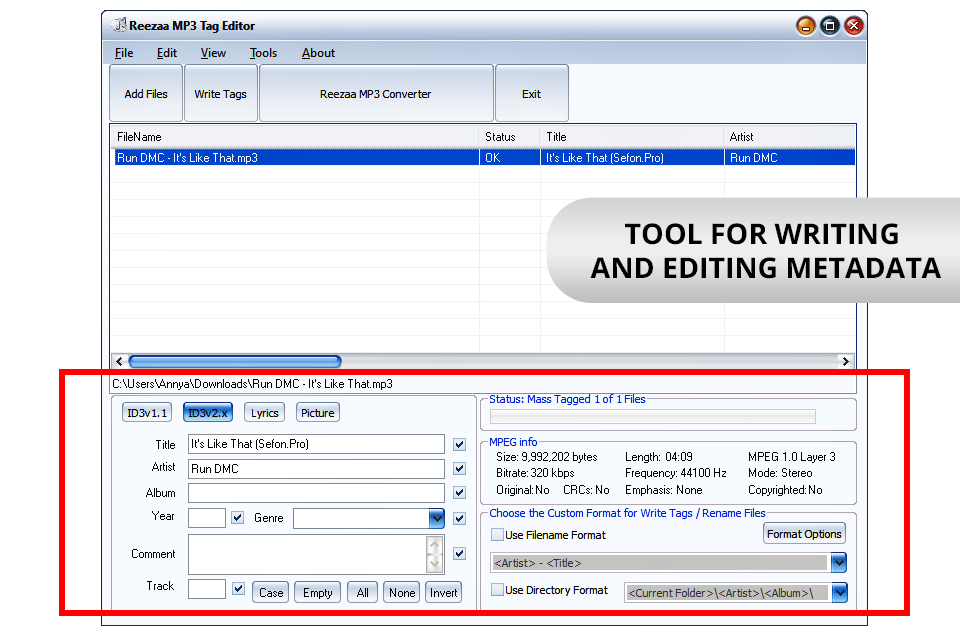The image size is (960, 640).
Task: Toggle the Title field checkbox
Action: point(460,444)
